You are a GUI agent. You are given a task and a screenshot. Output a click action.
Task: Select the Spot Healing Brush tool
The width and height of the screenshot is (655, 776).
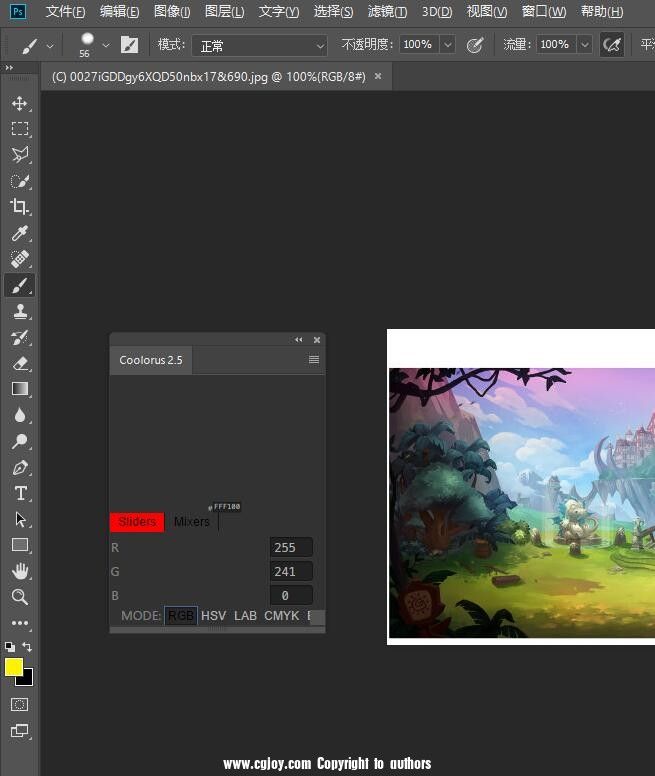click(x=19, y=259)
